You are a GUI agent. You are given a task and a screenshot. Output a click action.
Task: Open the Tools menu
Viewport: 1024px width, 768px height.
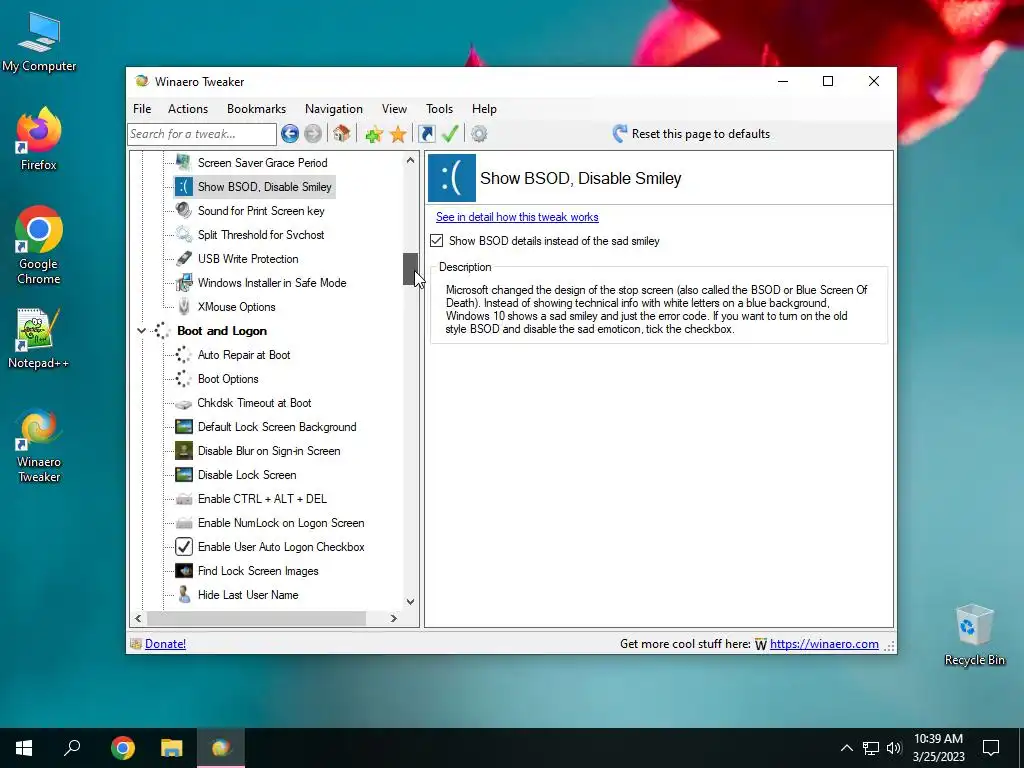(440, 108)
